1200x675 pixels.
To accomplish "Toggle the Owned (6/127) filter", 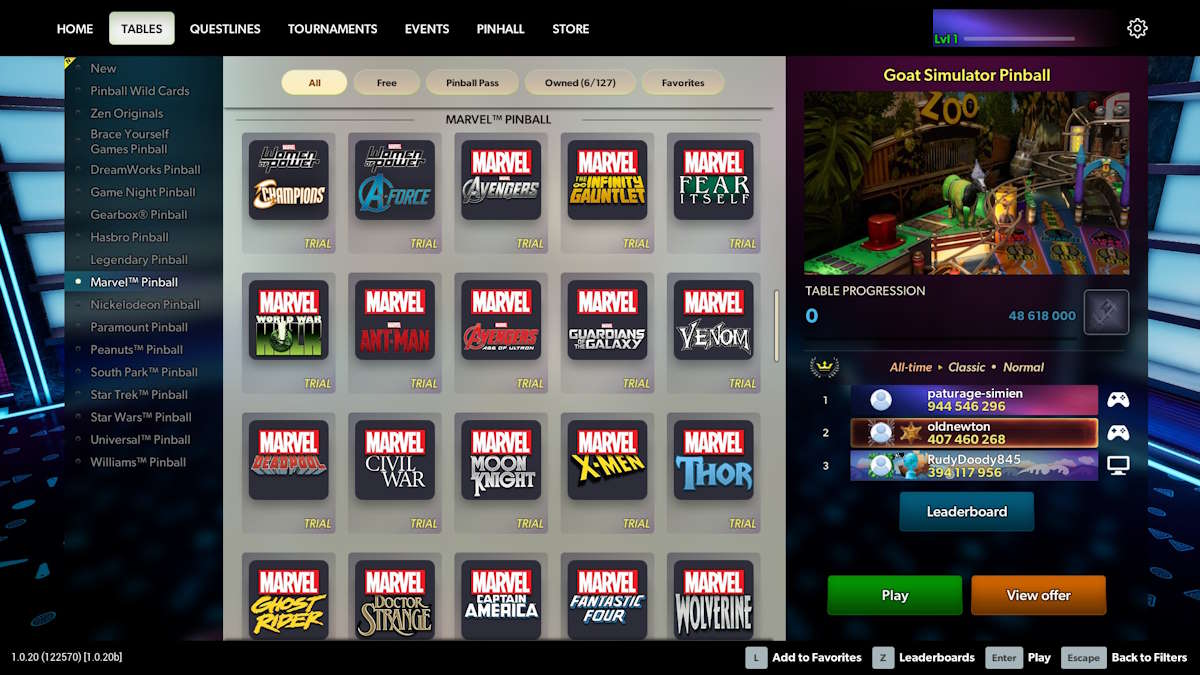I will (581, 83).
